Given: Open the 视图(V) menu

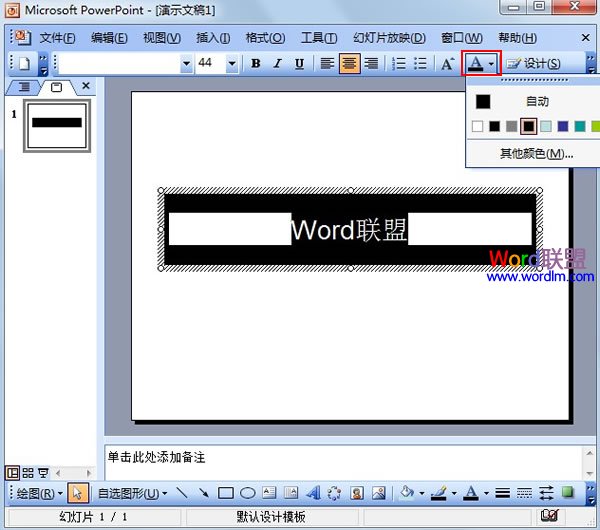Looking at the screenshot, I should pyautogui.click(x=162, y=38).
